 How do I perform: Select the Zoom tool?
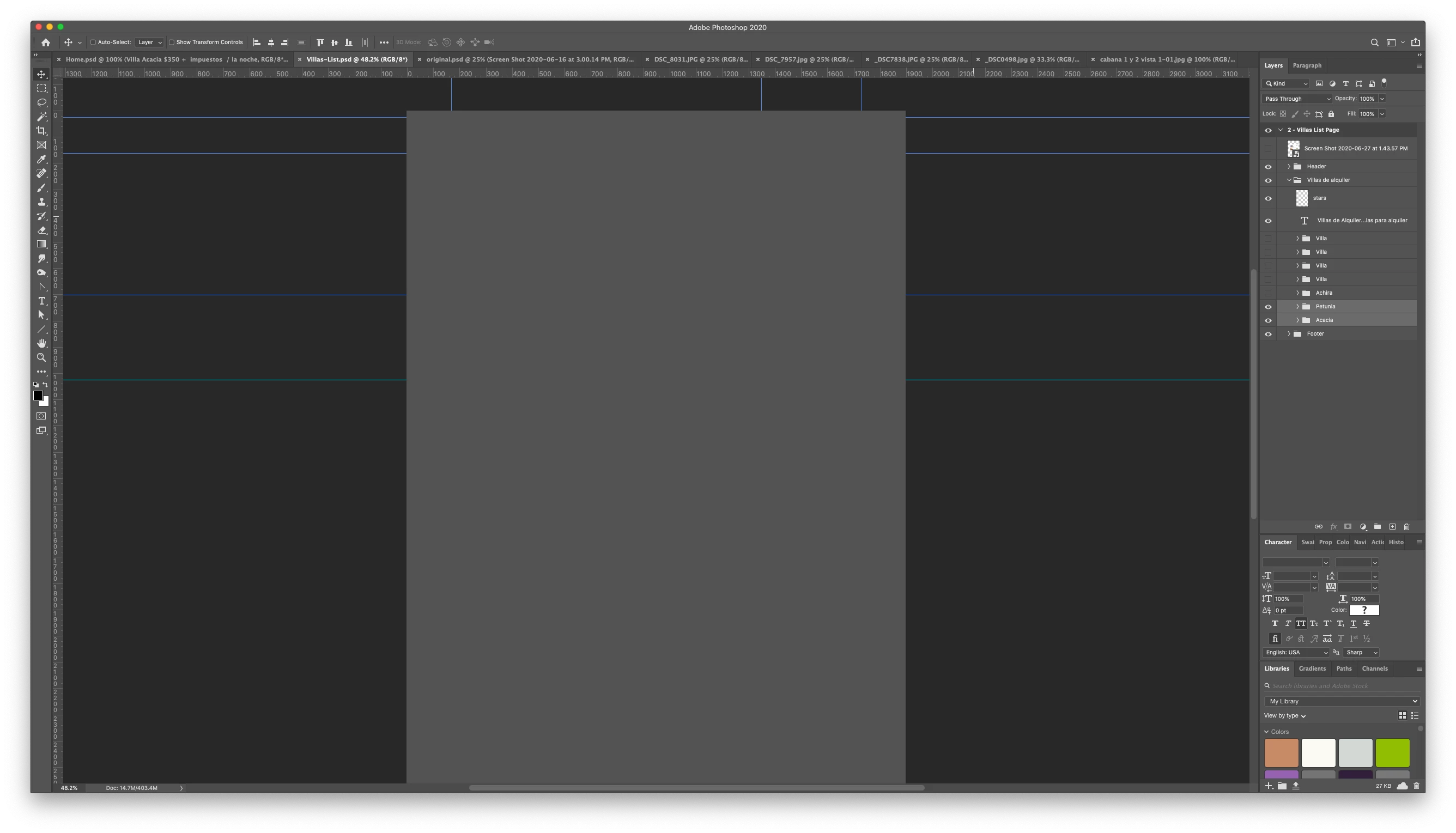coord(41,357)
